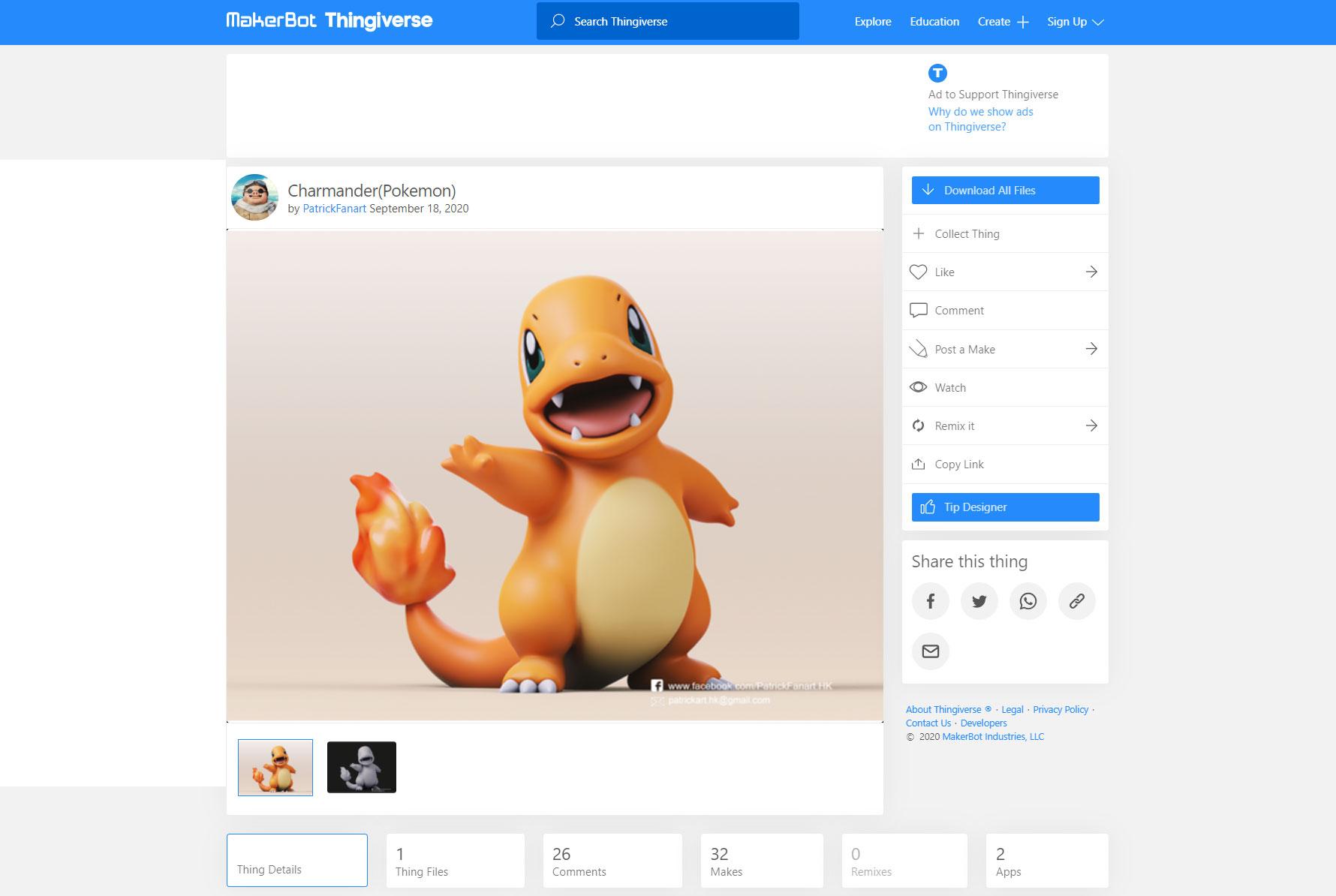
Task: Toggle the Watch eye icon
Action: coord(918,387)
